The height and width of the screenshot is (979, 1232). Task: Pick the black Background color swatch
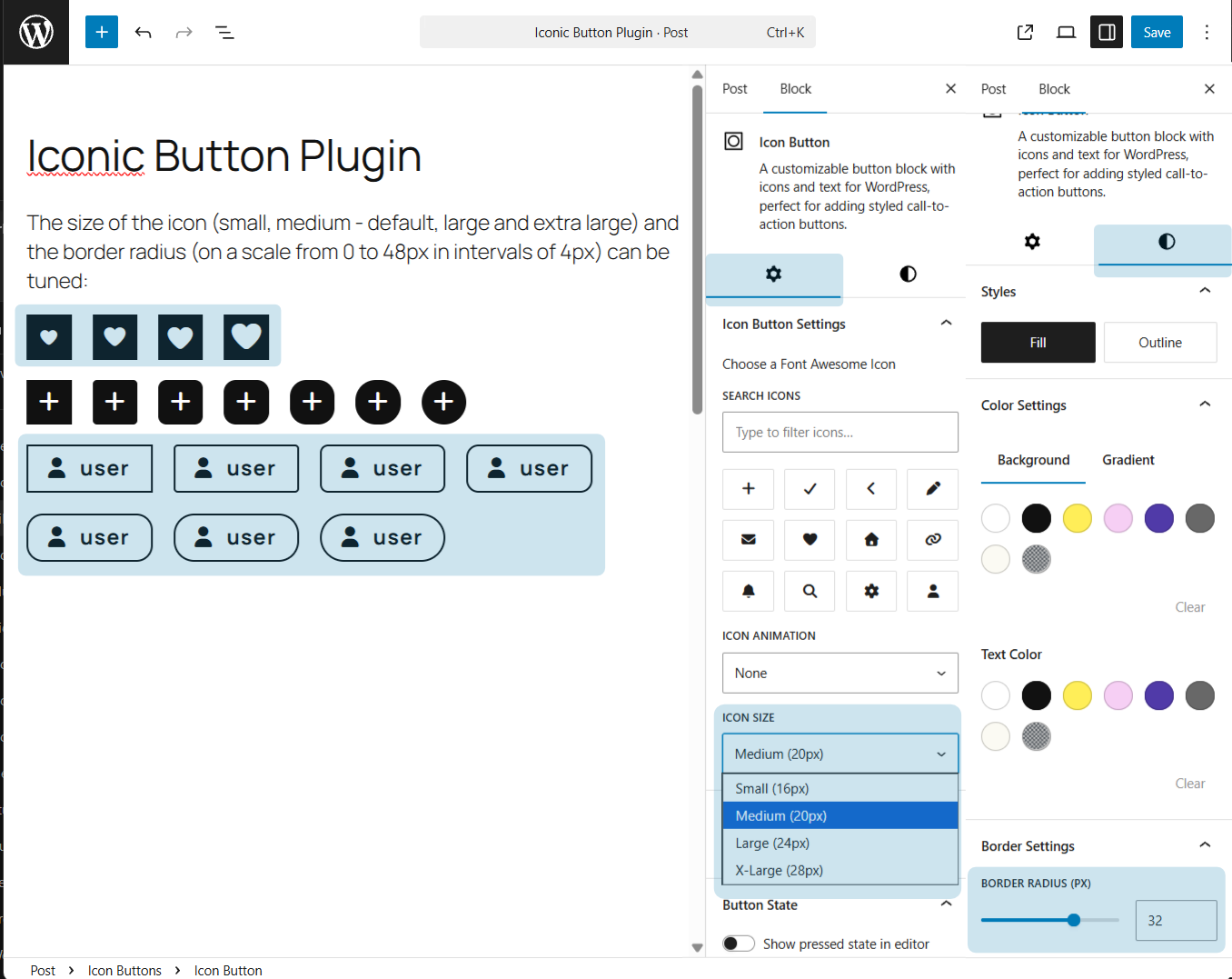[x=1037, y=519]
